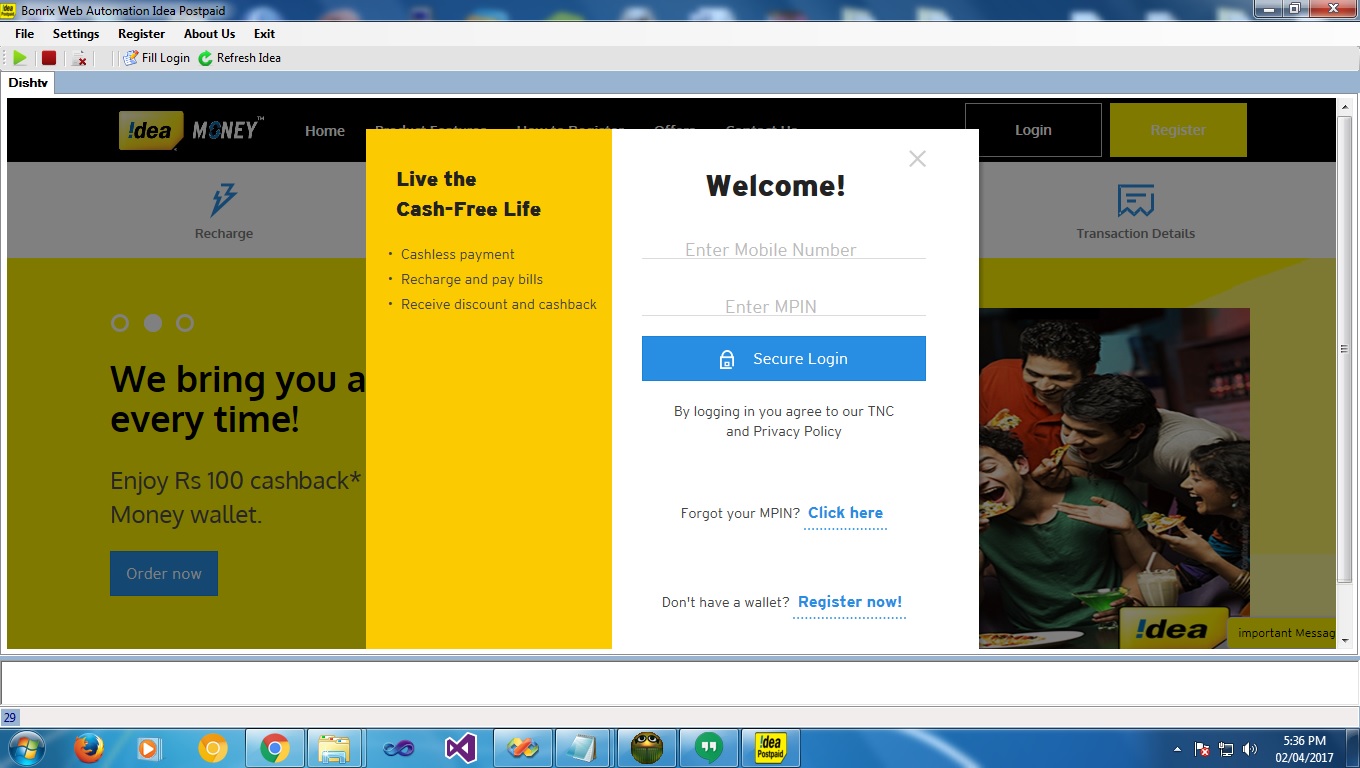Screen dimensions: 1360x768
Task: Click the page scrollbar down arrow
Action: (1345, 640)
